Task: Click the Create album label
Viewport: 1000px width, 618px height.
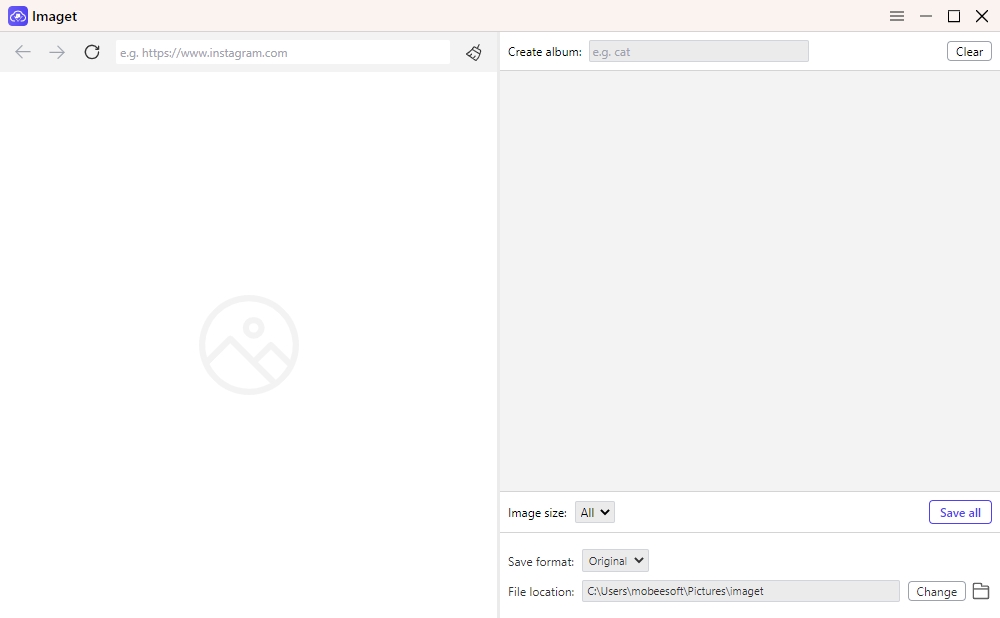Action: tap(544, 51)
